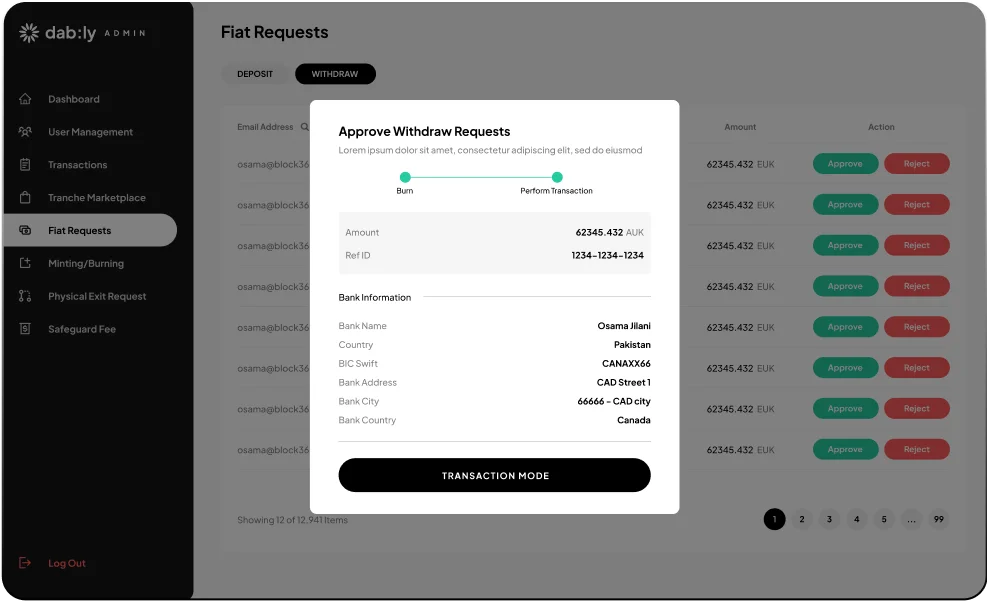Click the Log Out icon
987x601 pixels.
click(26, 564)
